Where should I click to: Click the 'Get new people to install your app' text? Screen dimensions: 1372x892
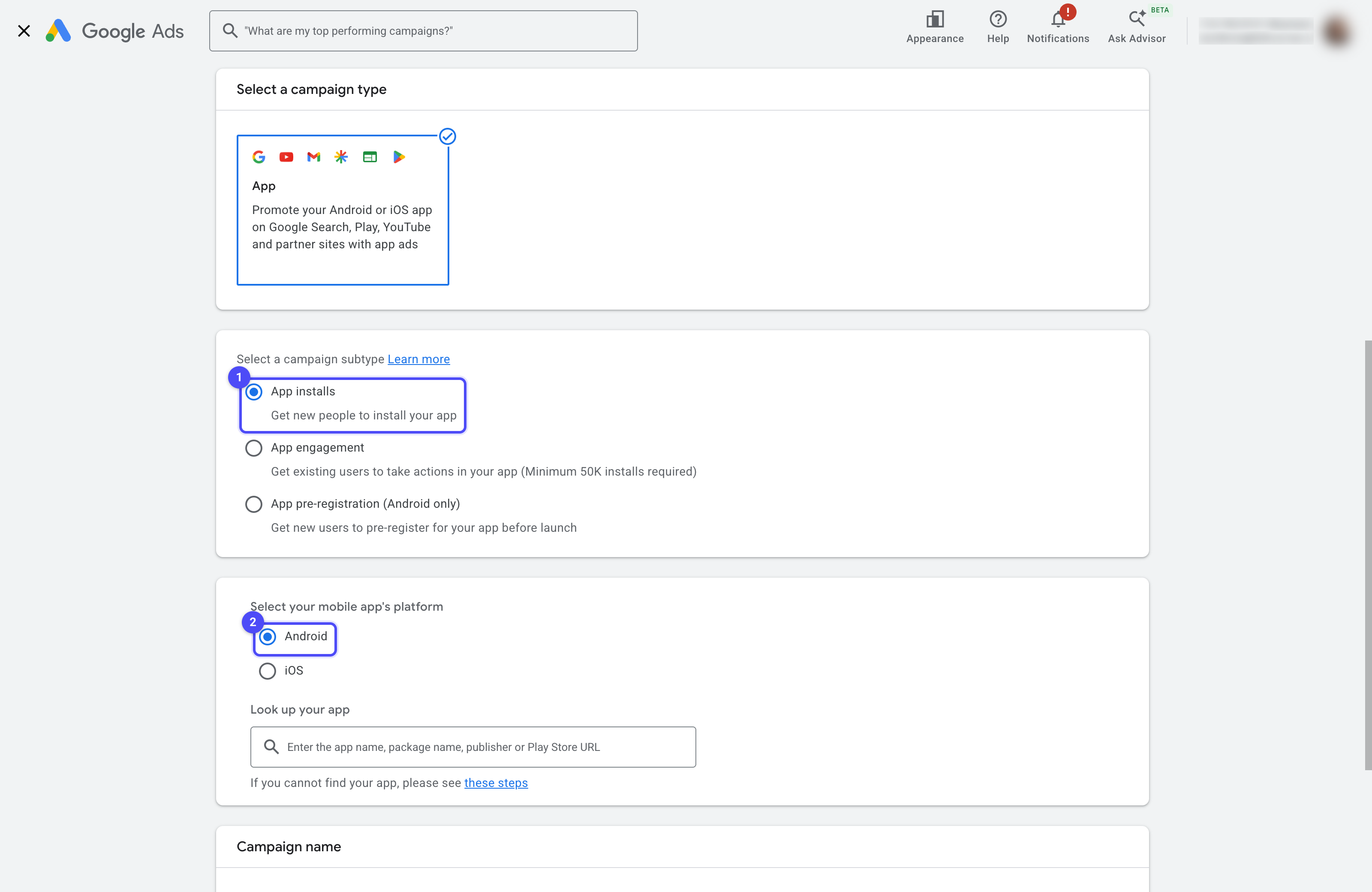[x=364, y=416]
